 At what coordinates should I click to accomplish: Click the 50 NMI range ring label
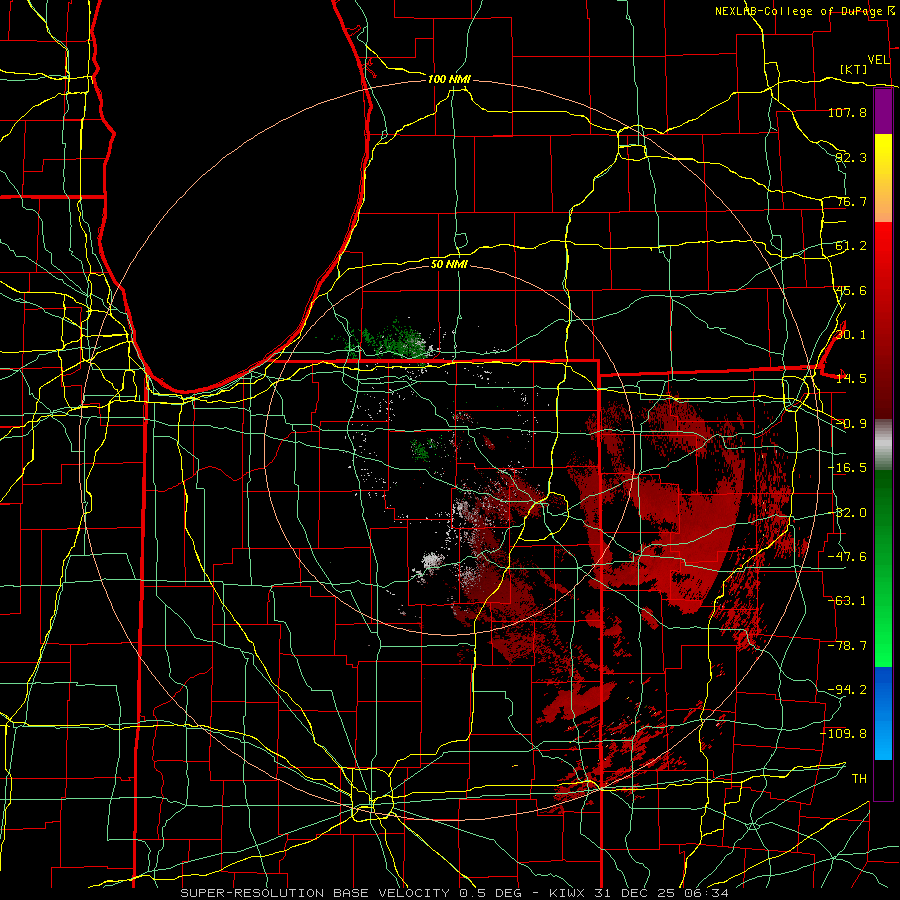(x=449, y=264)
